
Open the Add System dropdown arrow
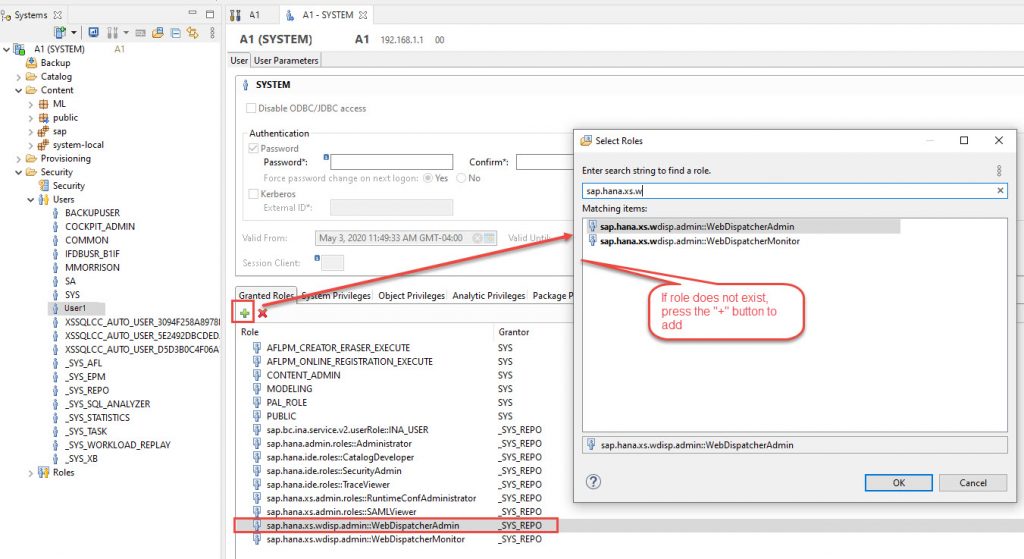coord(74,33)
